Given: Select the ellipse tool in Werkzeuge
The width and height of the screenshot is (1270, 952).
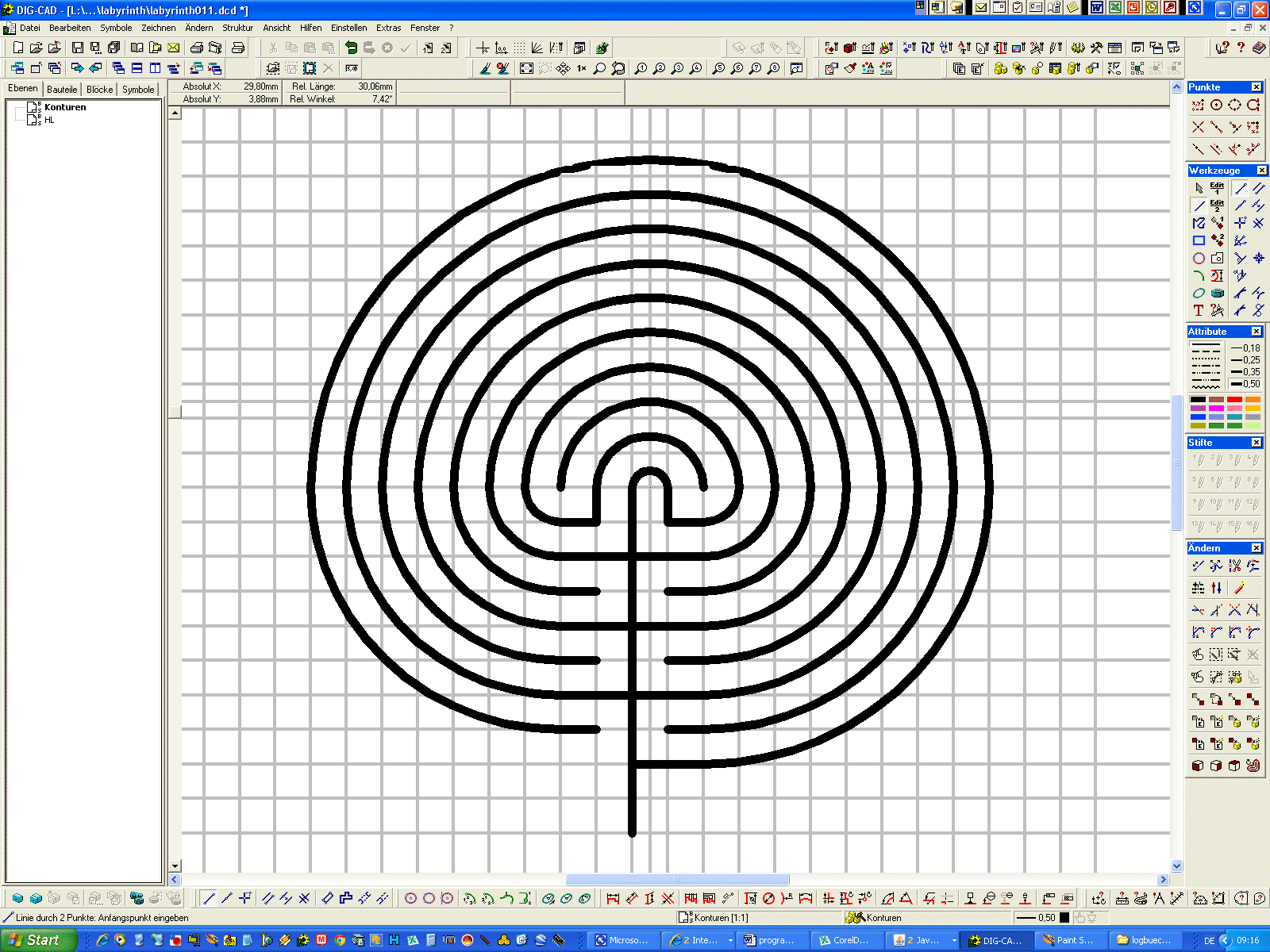Looking at the screenshot, I should coord(1199,293).
